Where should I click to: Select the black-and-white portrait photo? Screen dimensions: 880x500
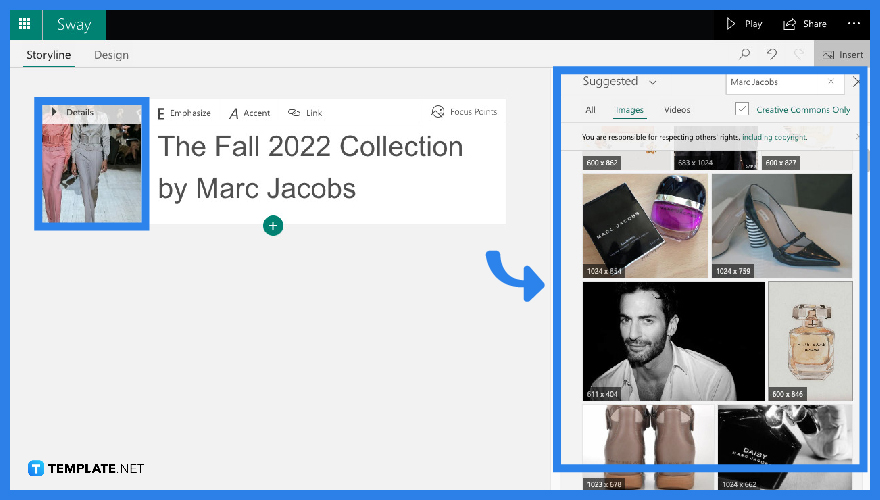673,341
